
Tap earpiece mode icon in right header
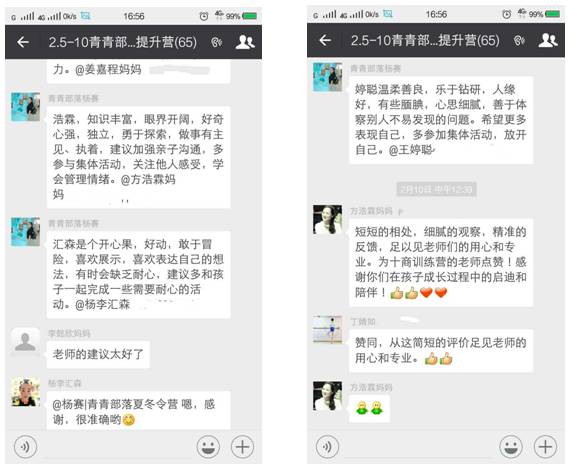pyautogui.click(x=519, y=41)
